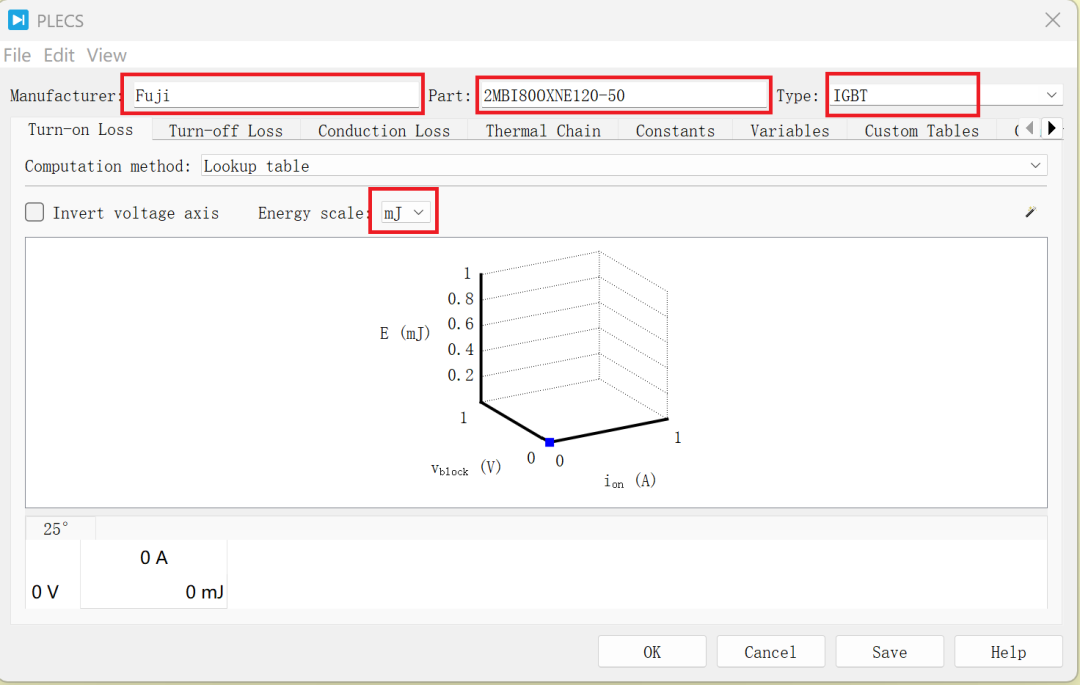Image resolution: width=1080 pixels, height=685 pixels.
Task: Open Help for this dialog
Action: (x=1008, y=651)
